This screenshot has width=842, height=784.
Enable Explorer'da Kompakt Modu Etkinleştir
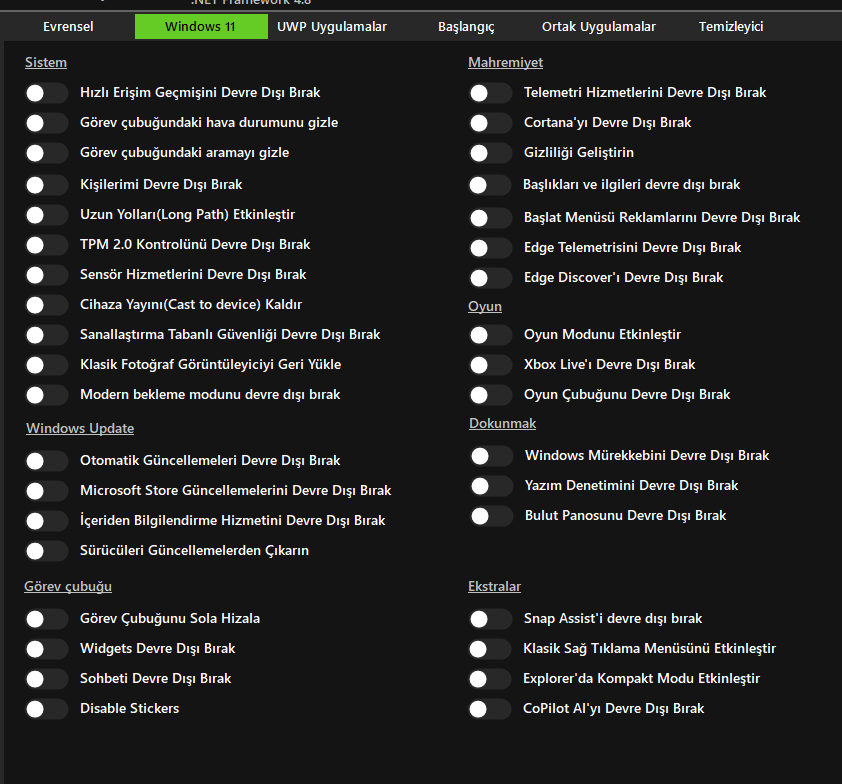(489, 679)
